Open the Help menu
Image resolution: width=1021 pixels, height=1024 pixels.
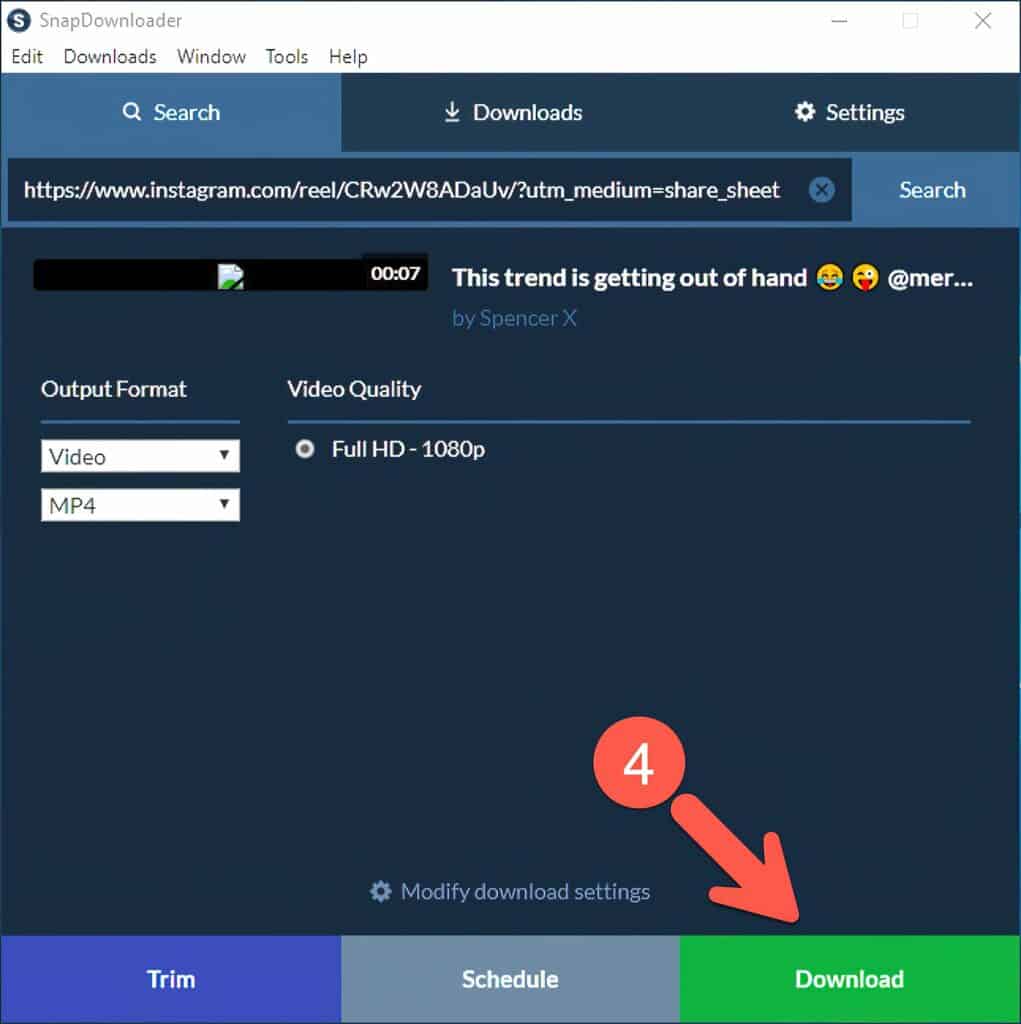pyautogui.click(x=348, y=57)
